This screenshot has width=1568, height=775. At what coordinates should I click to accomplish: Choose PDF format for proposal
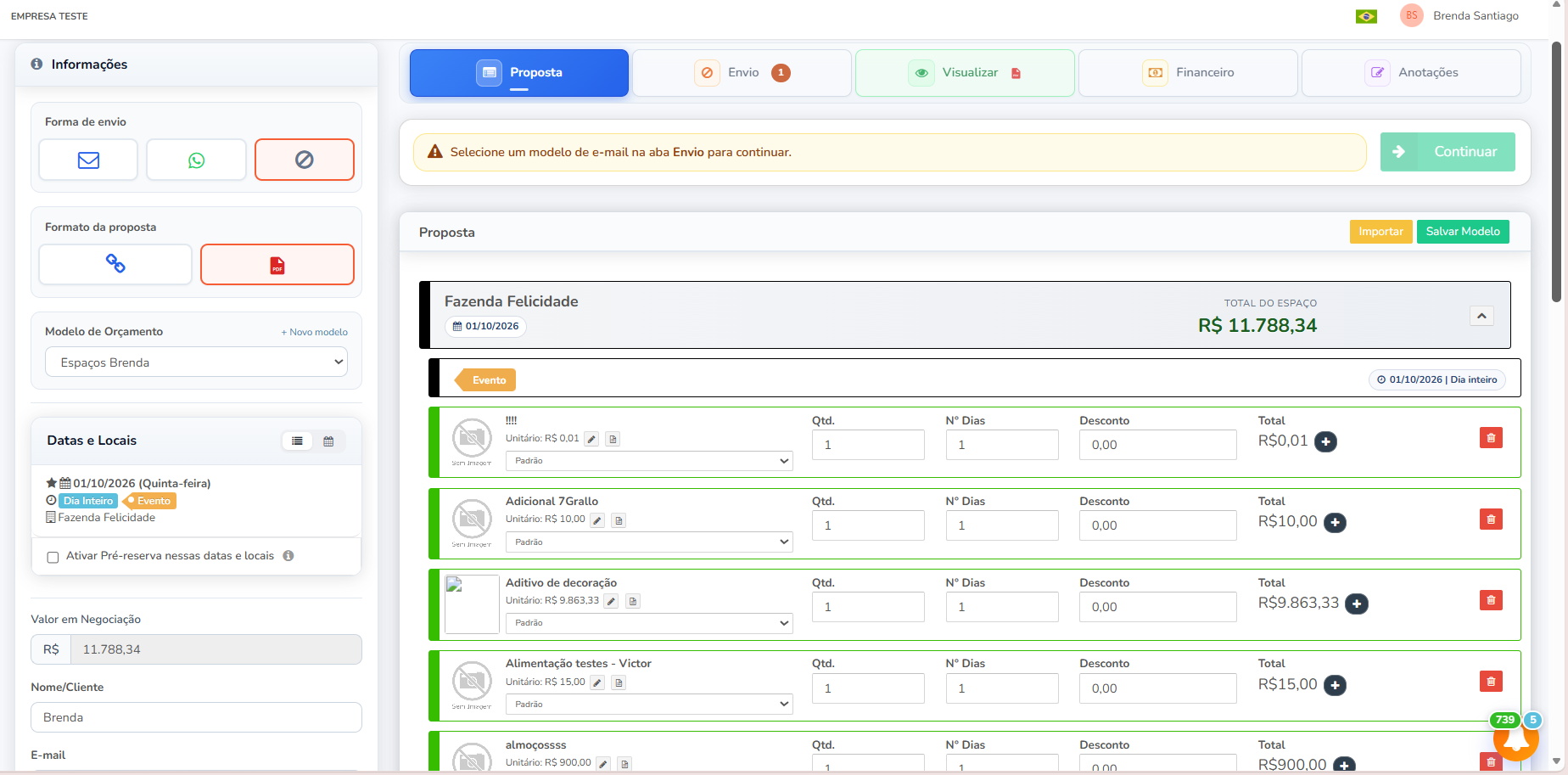pyautogui.click(x=277, y=264)
